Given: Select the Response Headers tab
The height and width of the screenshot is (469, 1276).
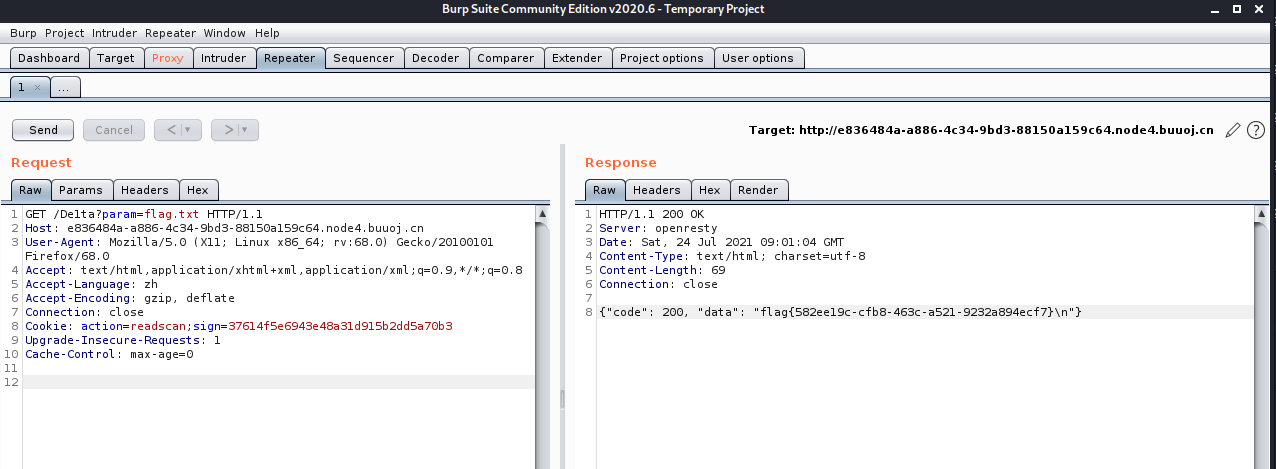Looking at the screenshot, I should point(657,190).
